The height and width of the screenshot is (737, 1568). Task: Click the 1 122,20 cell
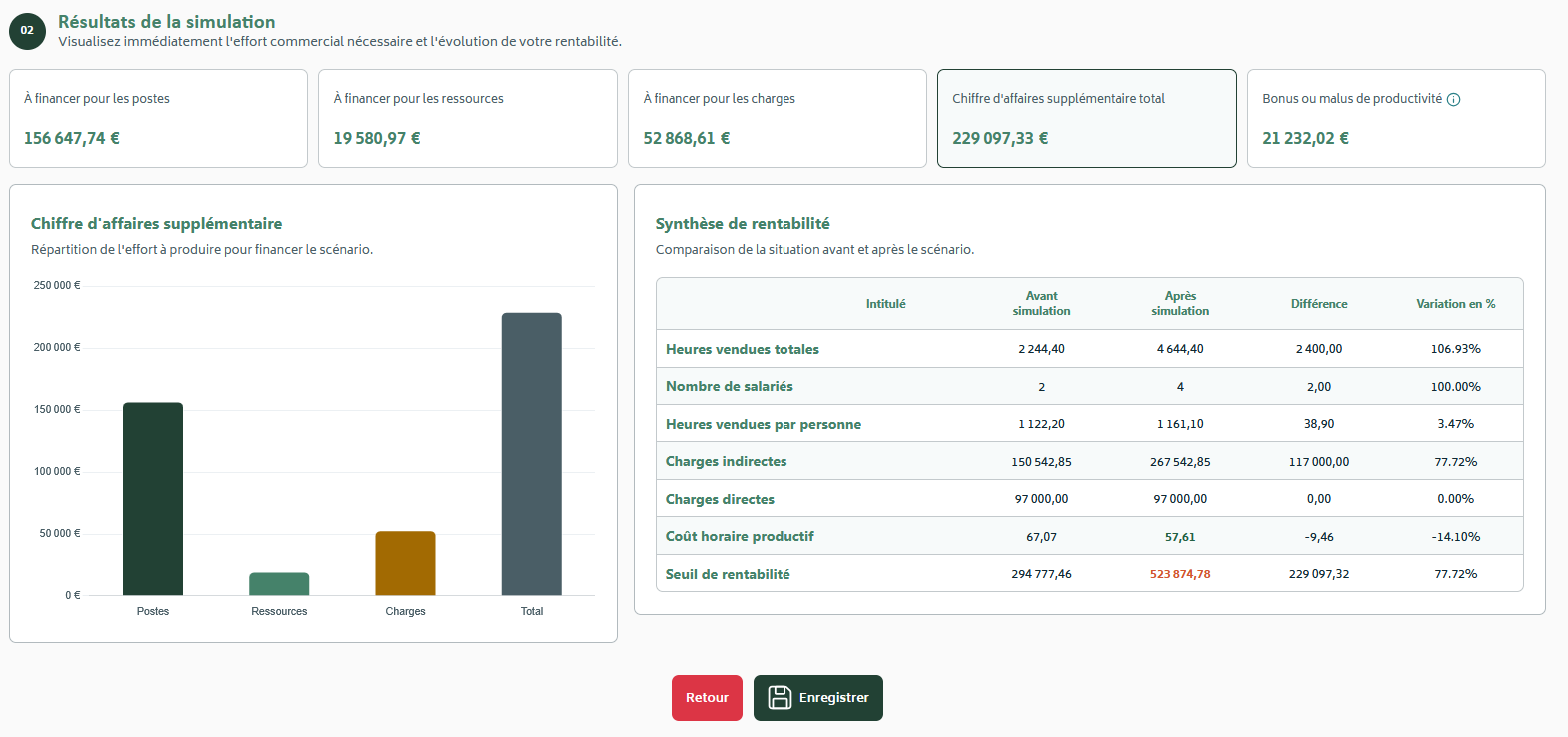pyautogui.click(x=1041, y=424)
